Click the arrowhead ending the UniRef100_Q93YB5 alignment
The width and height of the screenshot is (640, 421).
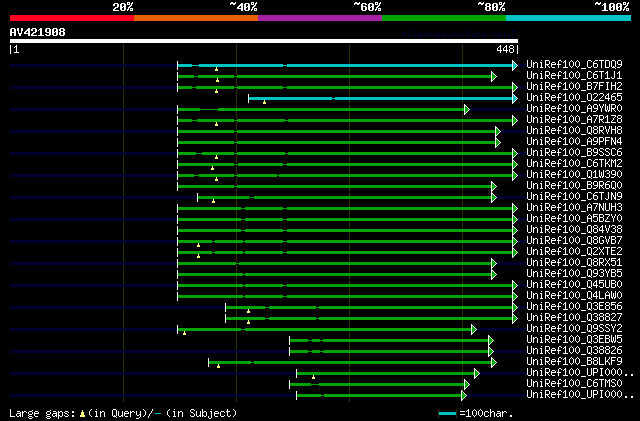pos(494,274)
